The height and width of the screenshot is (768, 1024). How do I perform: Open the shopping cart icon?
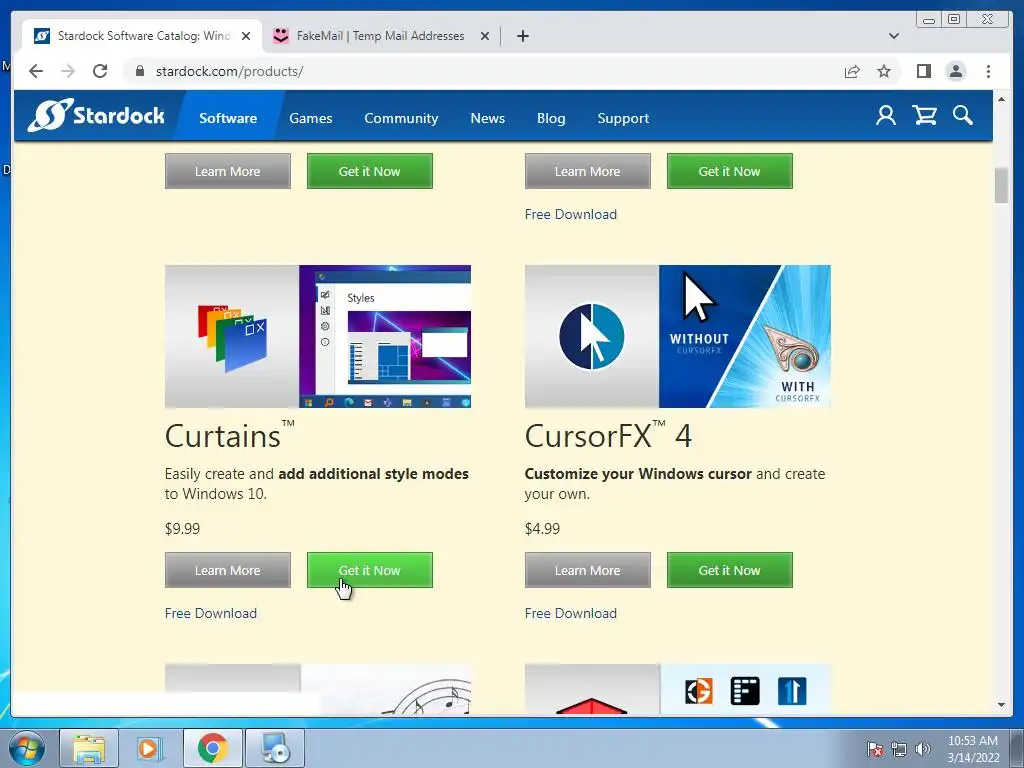(x=925, y=116)
